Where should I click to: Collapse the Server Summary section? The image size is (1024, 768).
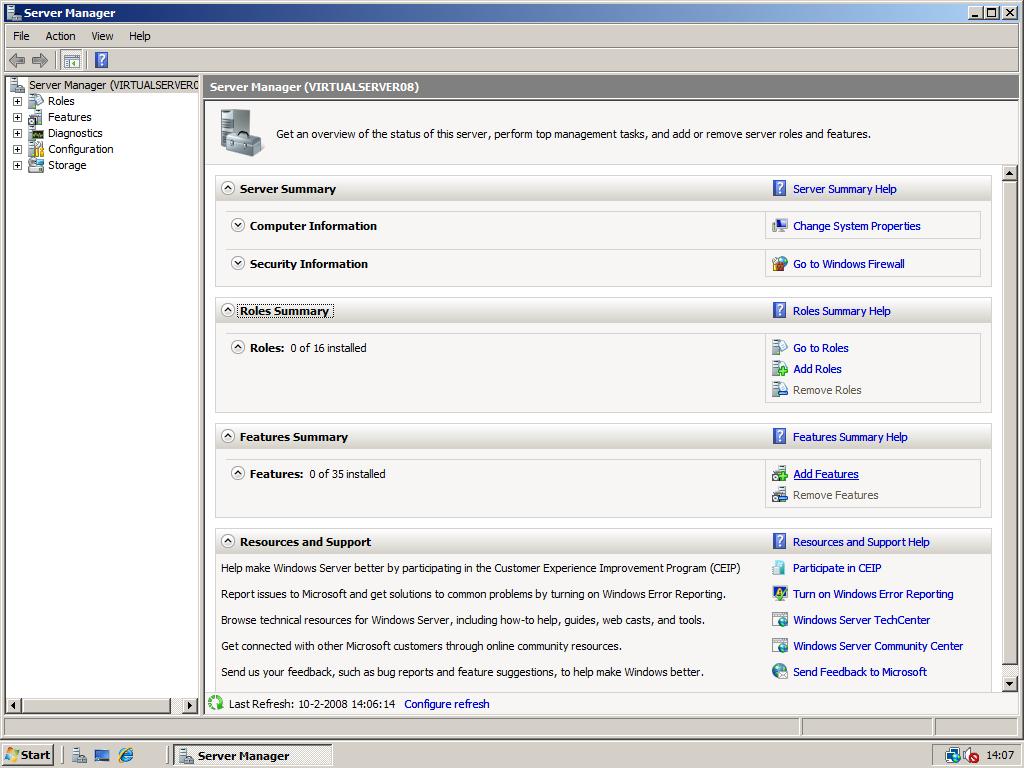pos(227,188)
